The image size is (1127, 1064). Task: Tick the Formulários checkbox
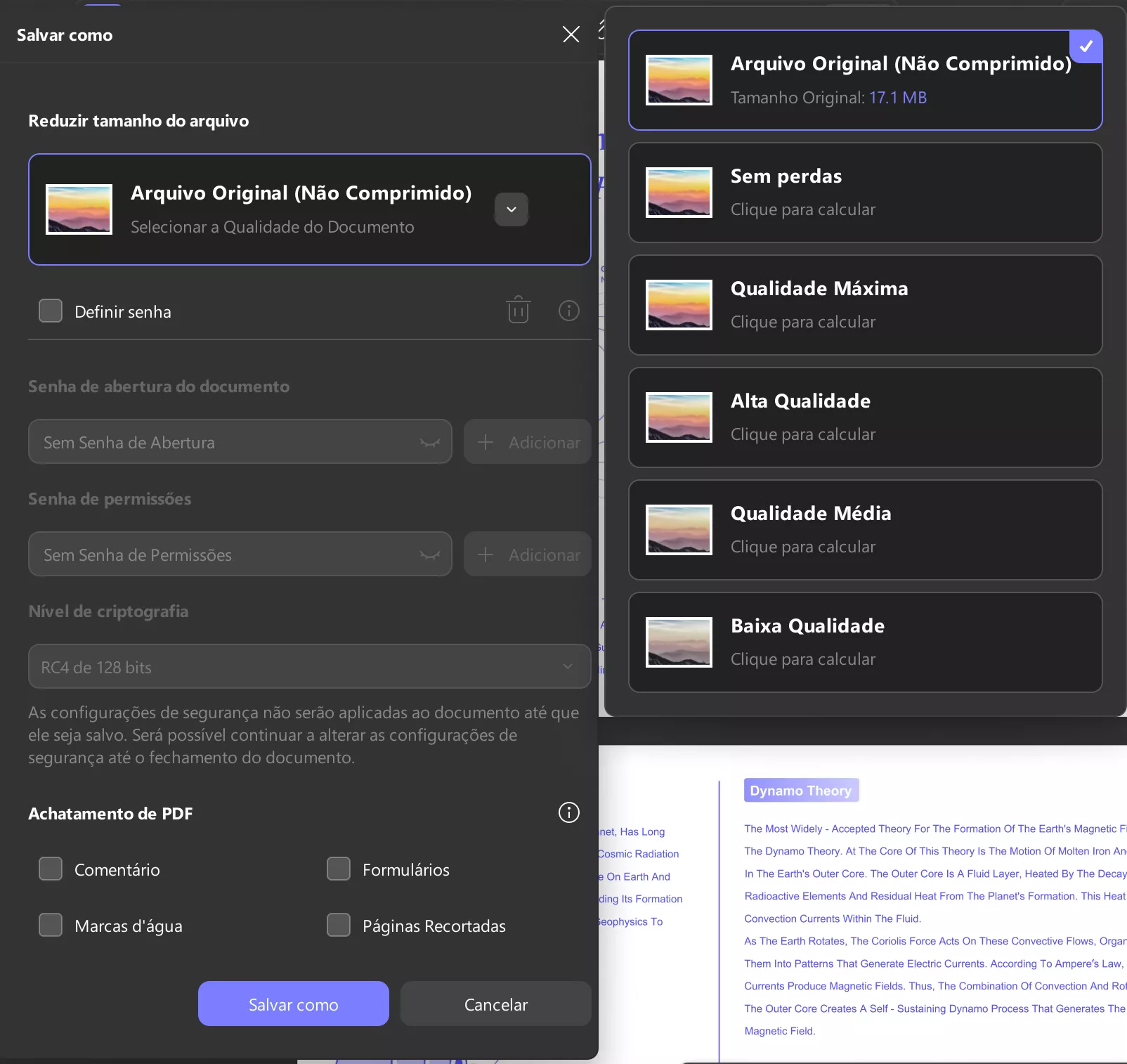click(x=339, y=869)
